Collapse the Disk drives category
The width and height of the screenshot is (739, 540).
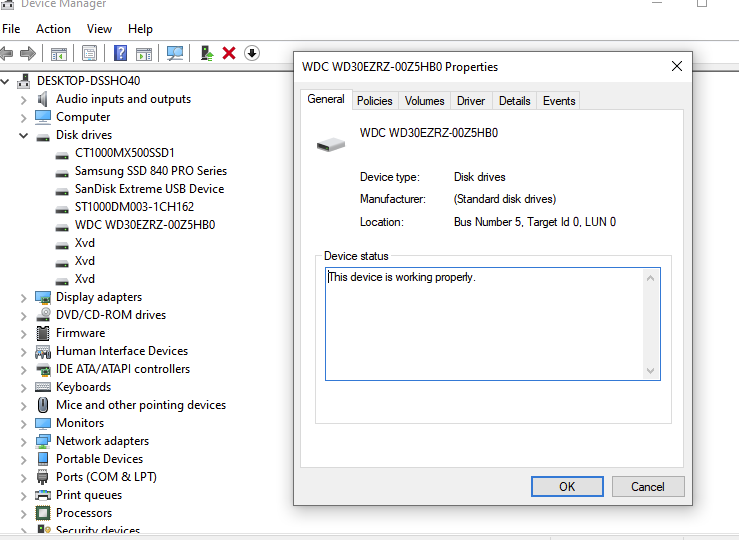pyautogui.click(x=23, y=135)
